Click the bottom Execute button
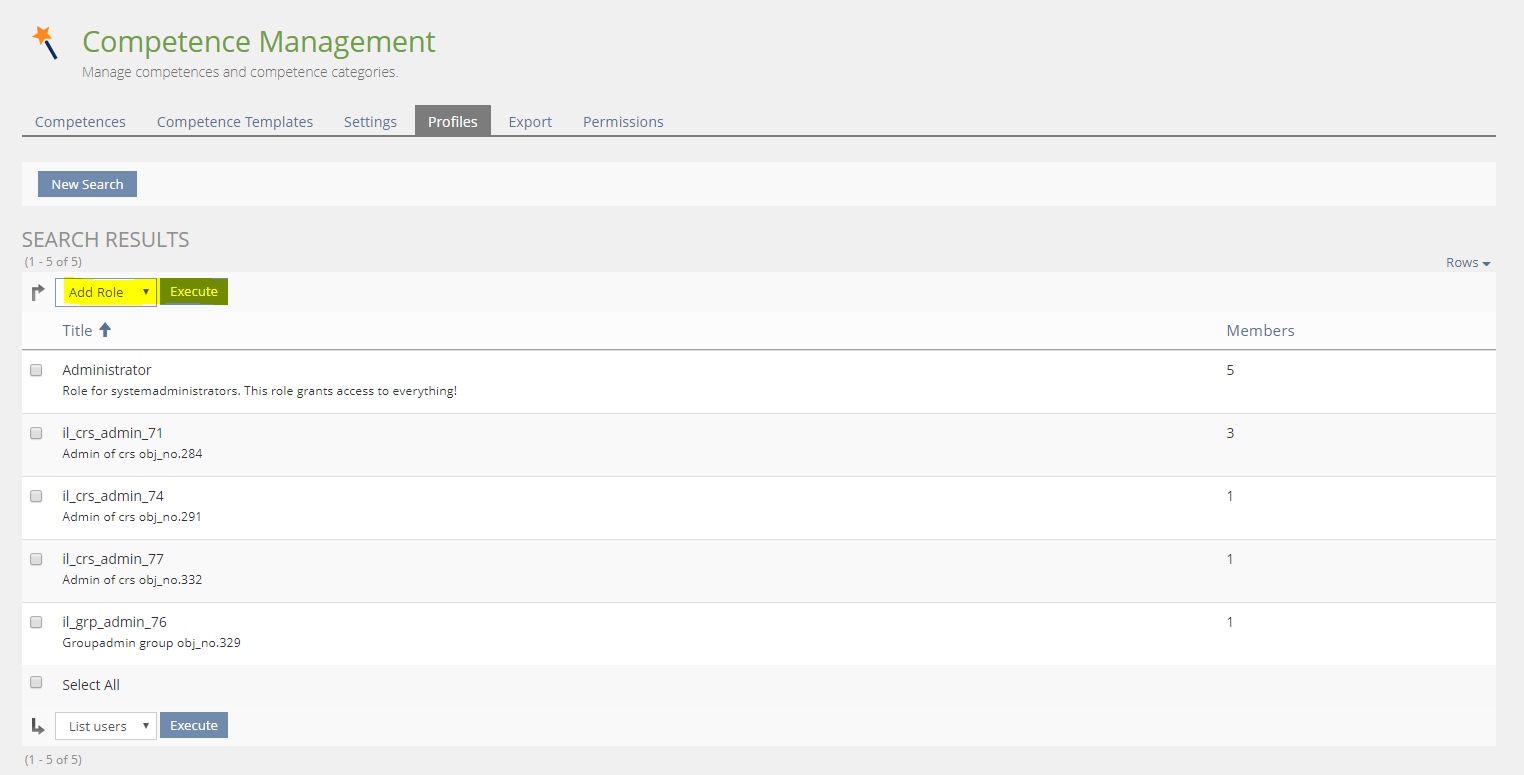Viewport: 1524px width, 775px height. pyautogui.click(x=194, y=726)
